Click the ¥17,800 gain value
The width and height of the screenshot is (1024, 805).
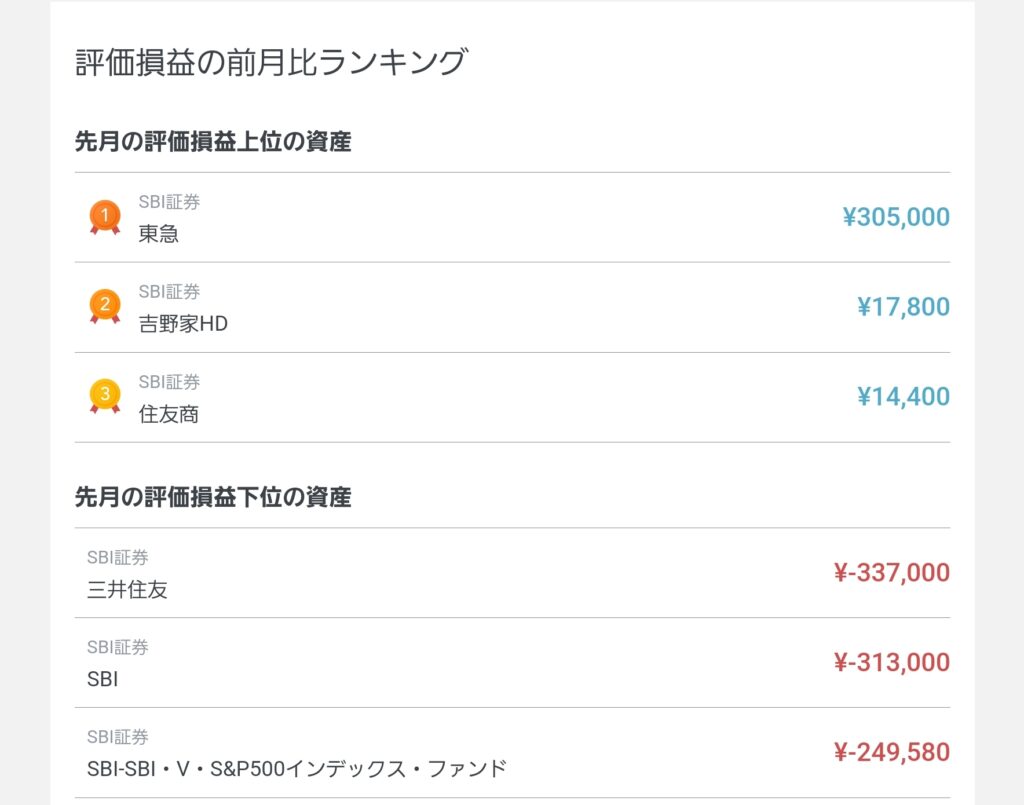pos(903,307)
